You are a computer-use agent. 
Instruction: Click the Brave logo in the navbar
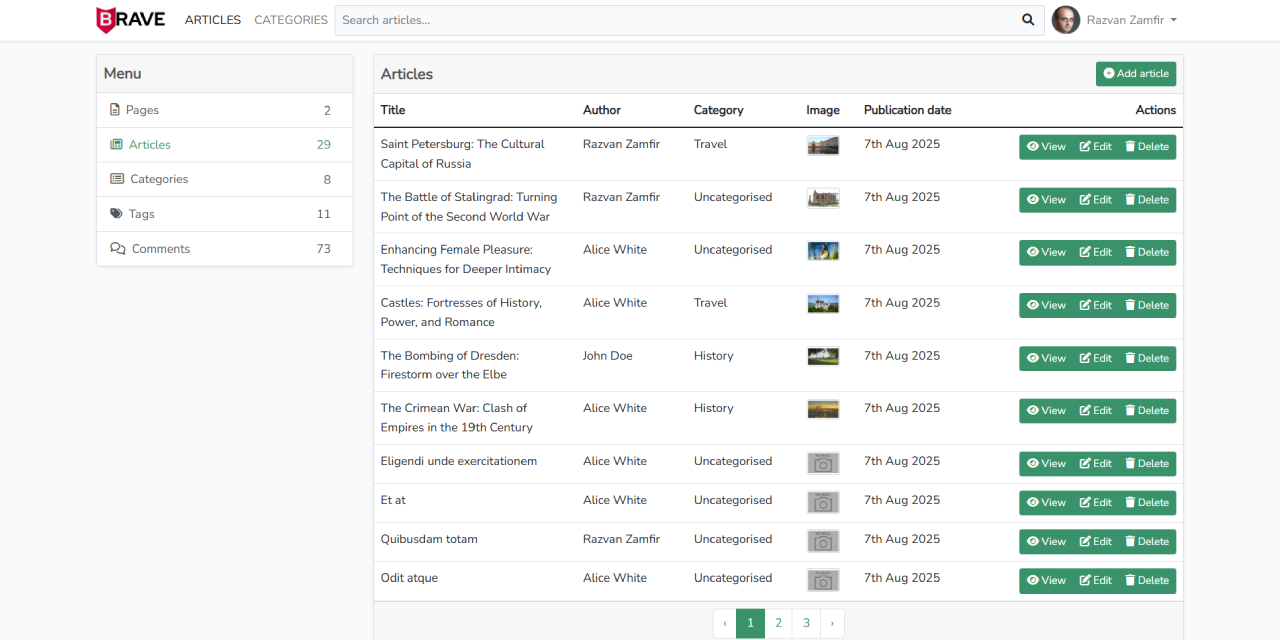[x=130, y=20]
